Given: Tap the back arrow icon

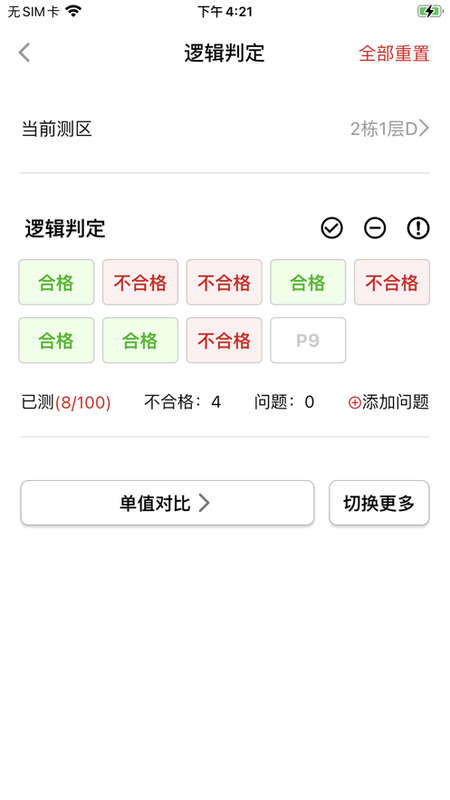Looking at the screenshot, I should [24, 53].
